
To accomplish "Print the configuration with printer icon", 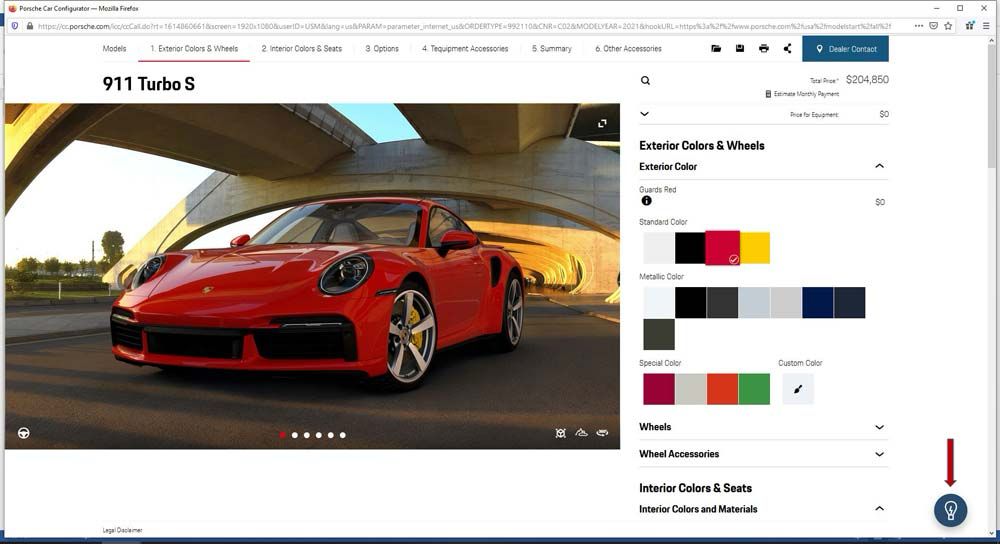I will point(763,48).
